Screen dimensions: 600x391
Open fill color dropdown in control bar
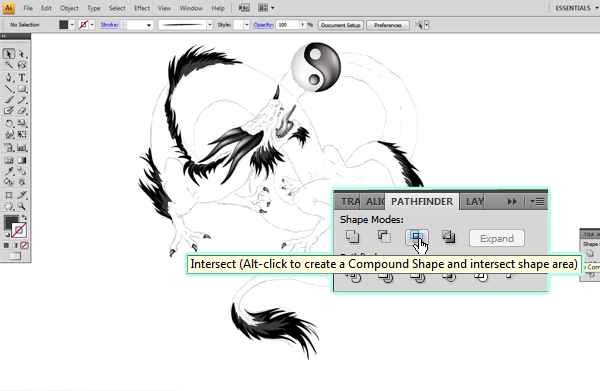pyautogui.click(x=72, y=25)
